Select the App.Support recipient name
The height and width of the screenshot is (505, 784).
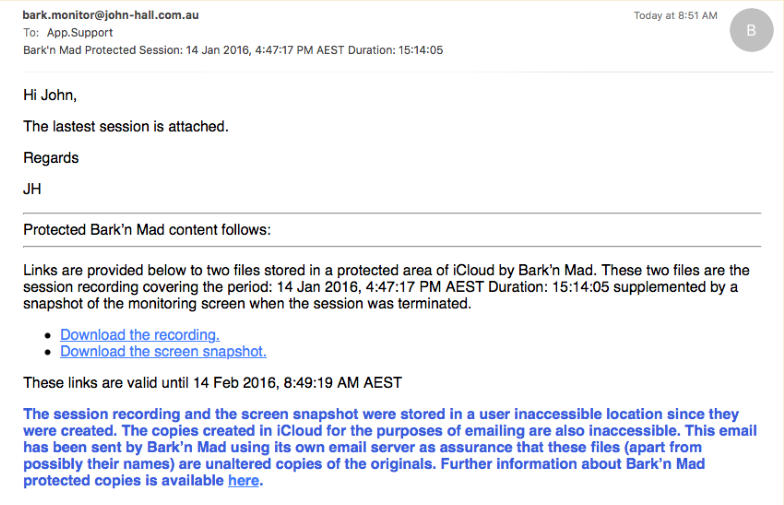[80, 32]
